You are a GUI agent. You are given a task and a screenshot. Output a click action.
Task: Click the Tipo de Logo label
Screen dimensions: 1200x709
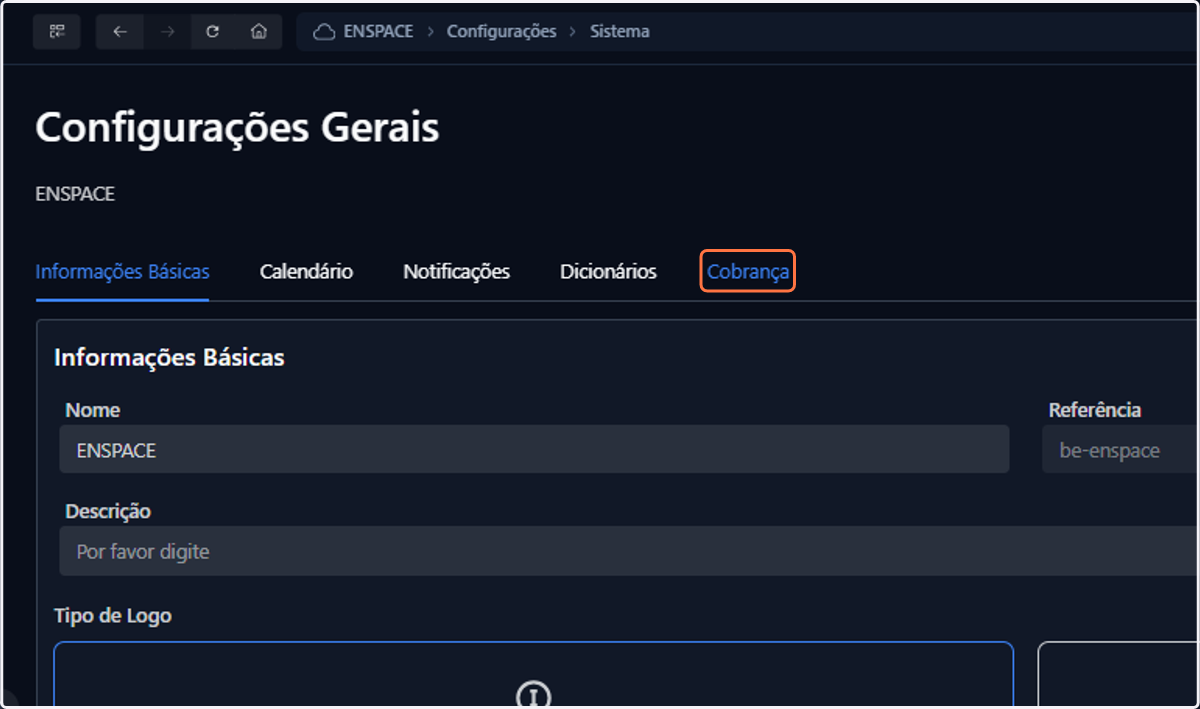[112, 615]
